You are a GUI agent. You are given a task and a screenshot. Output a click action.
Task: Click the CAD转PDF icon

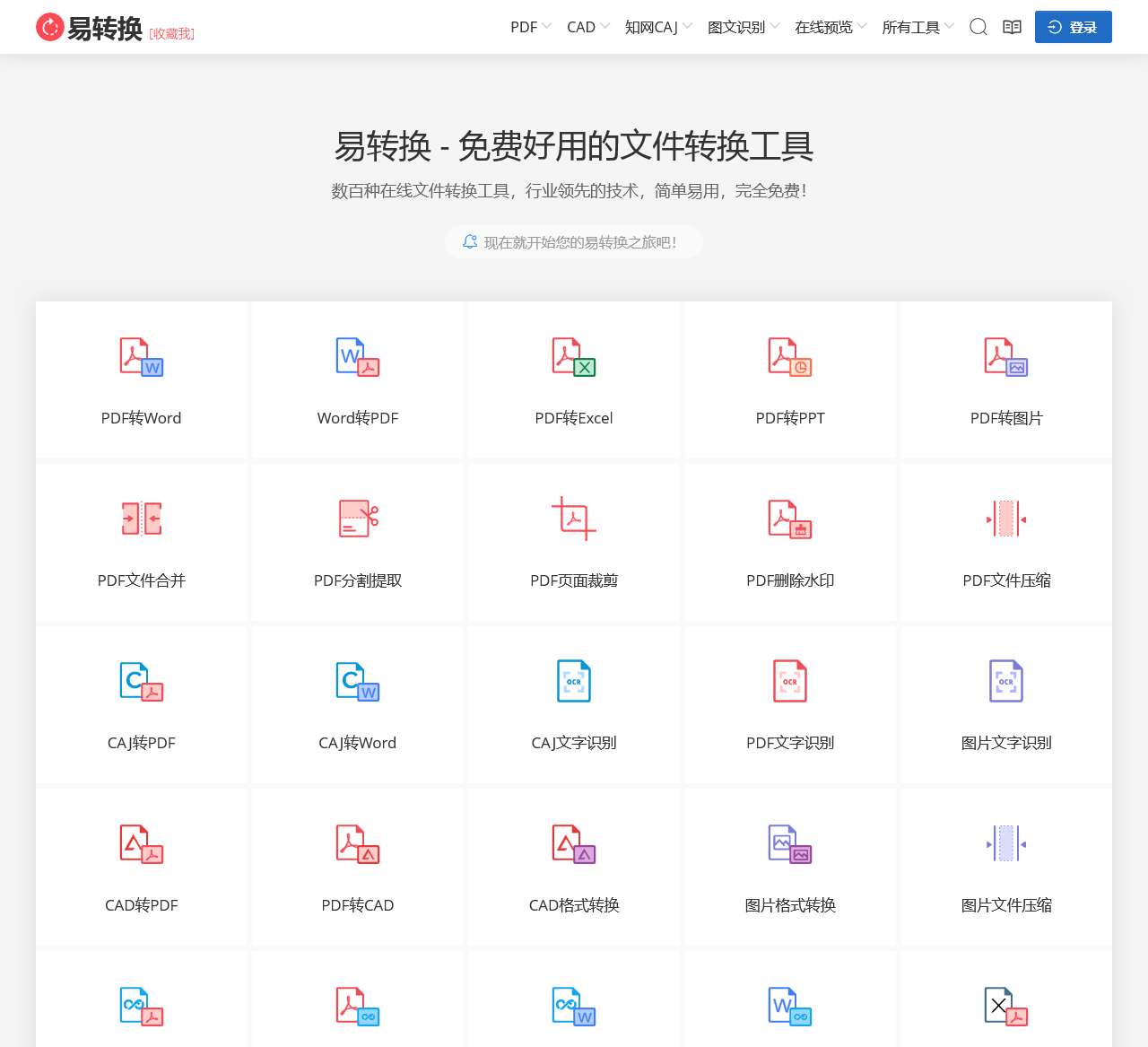click(x=142, y=843)
